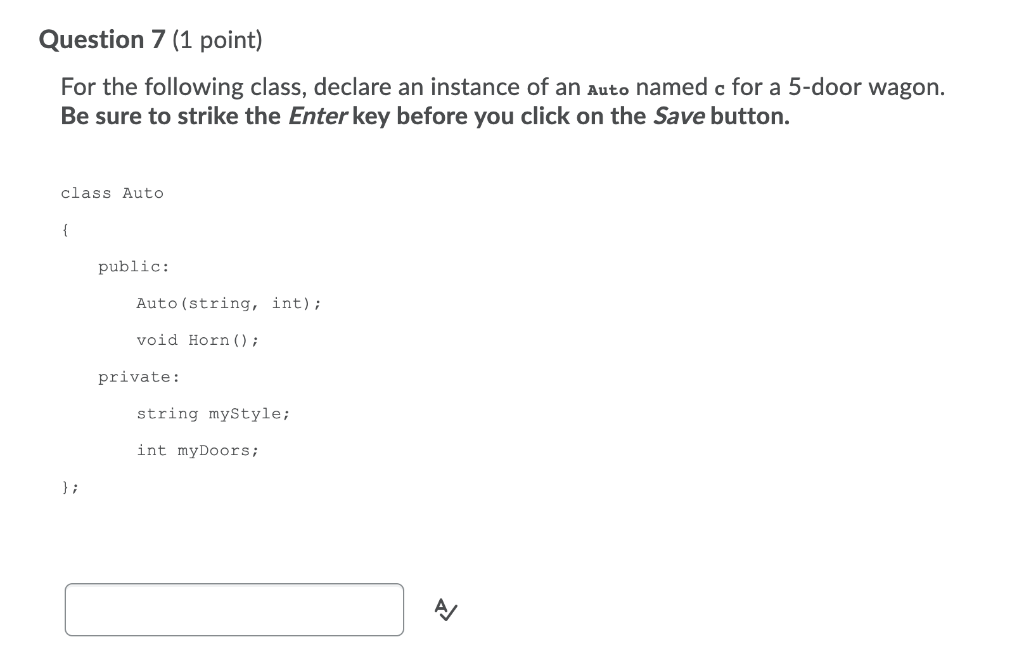Click the void Horn() method declaration
Screen dimensions: 1024x663
197,340
